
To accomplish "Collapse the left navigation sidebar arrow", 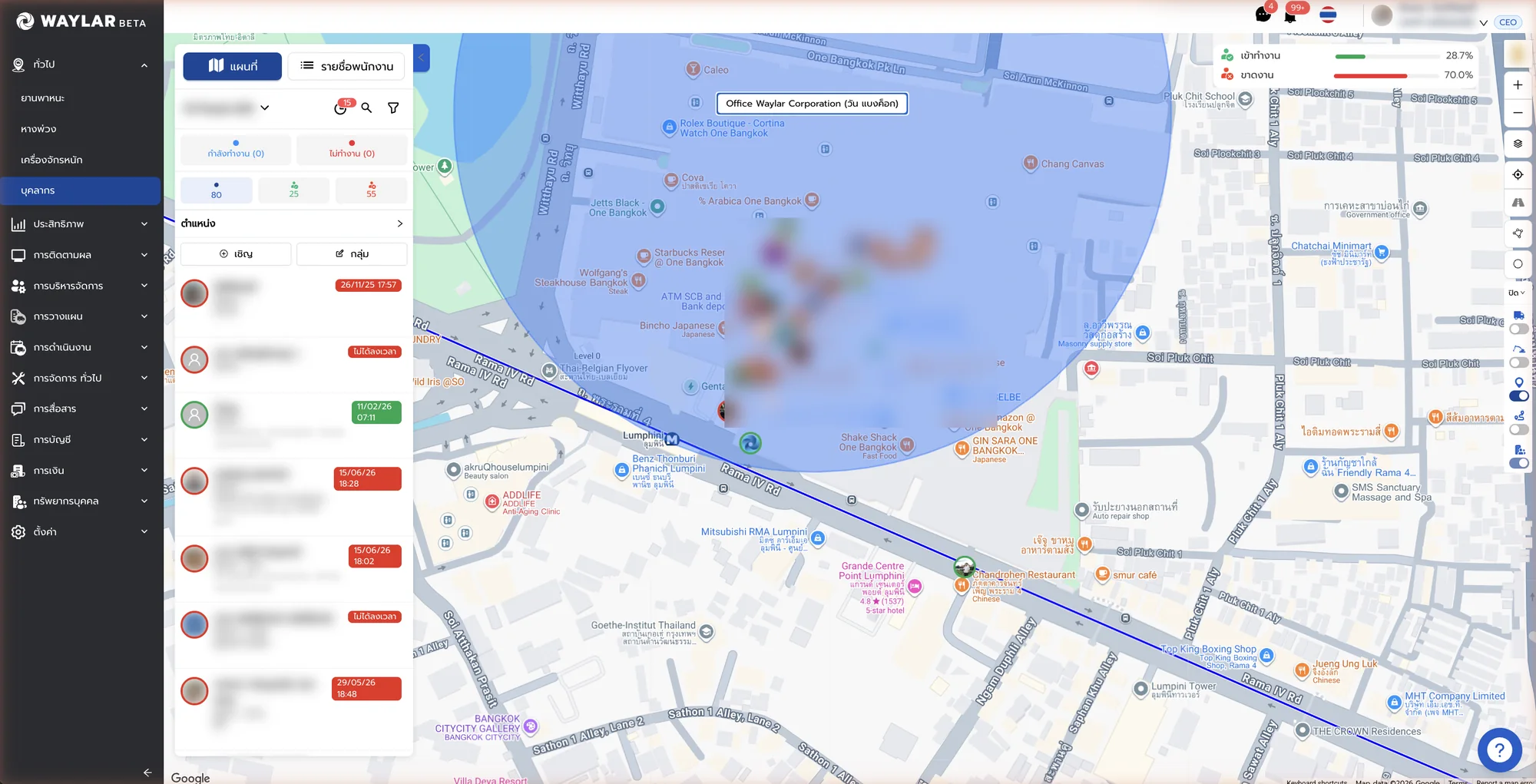I will (x=147, y=772).
